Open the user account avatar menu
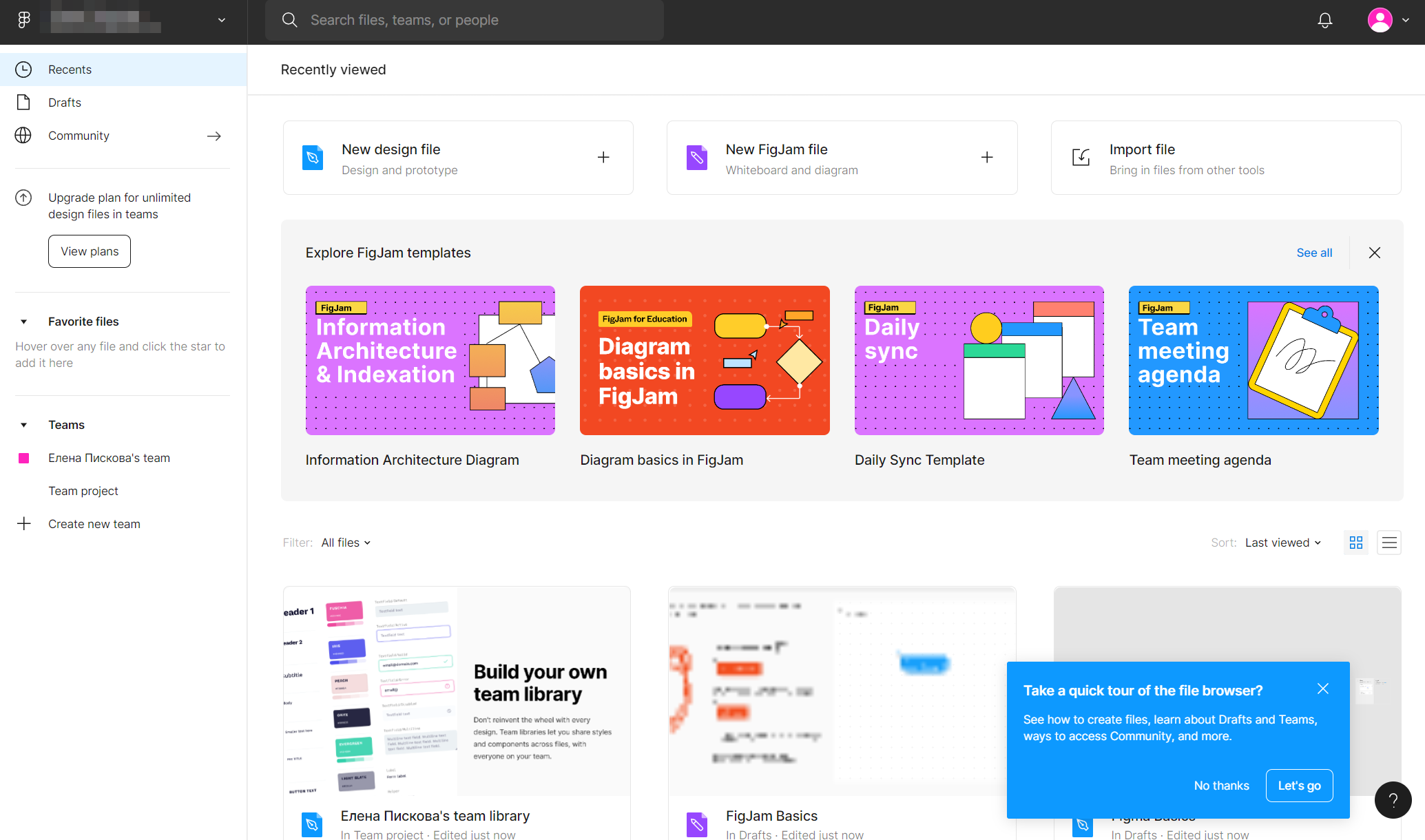 tap(1380, 20)
